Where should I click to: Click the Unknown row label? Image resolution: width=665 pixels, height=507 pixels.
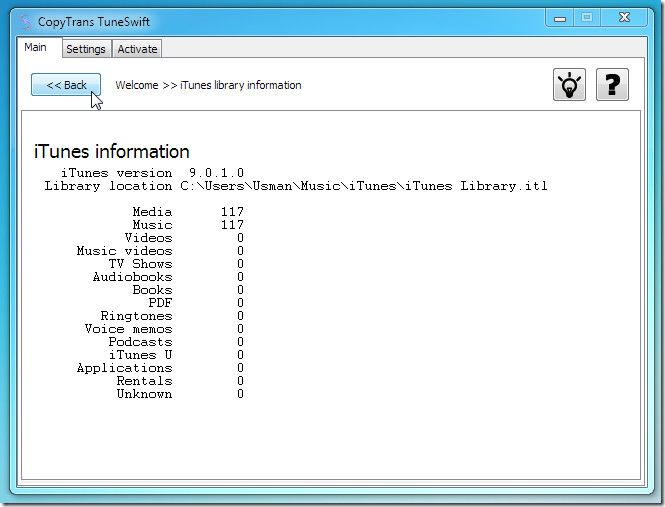(144, 394)
